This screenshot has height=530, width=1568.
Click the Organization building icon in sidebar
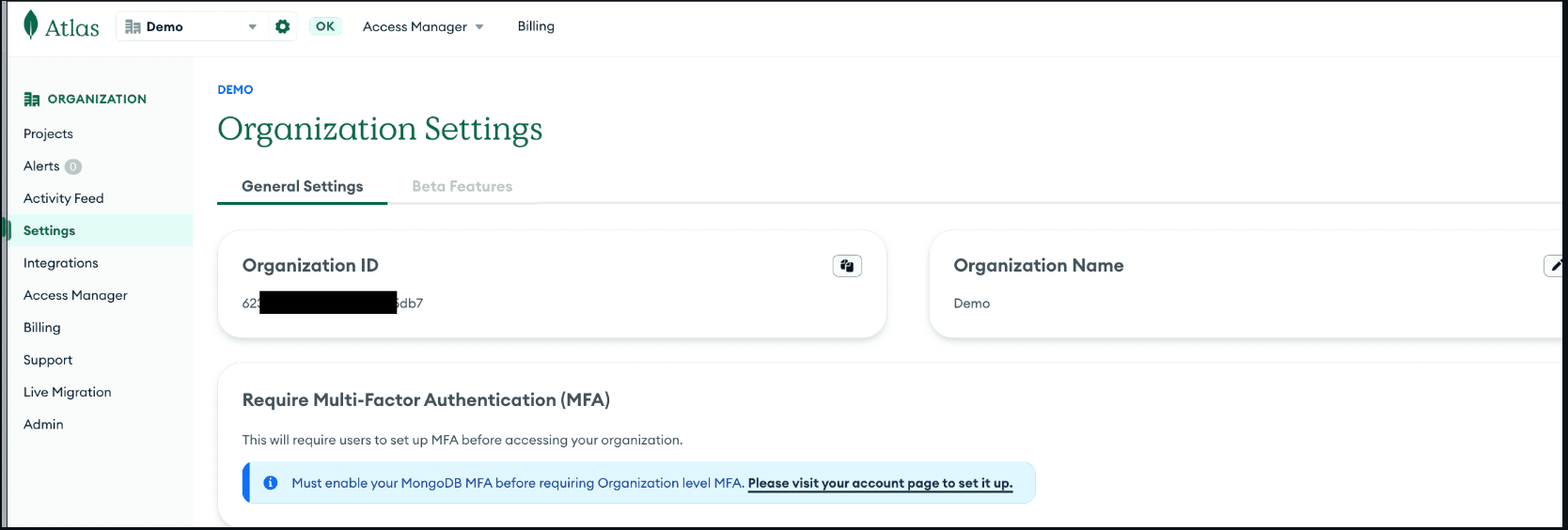tap(32, 99)
